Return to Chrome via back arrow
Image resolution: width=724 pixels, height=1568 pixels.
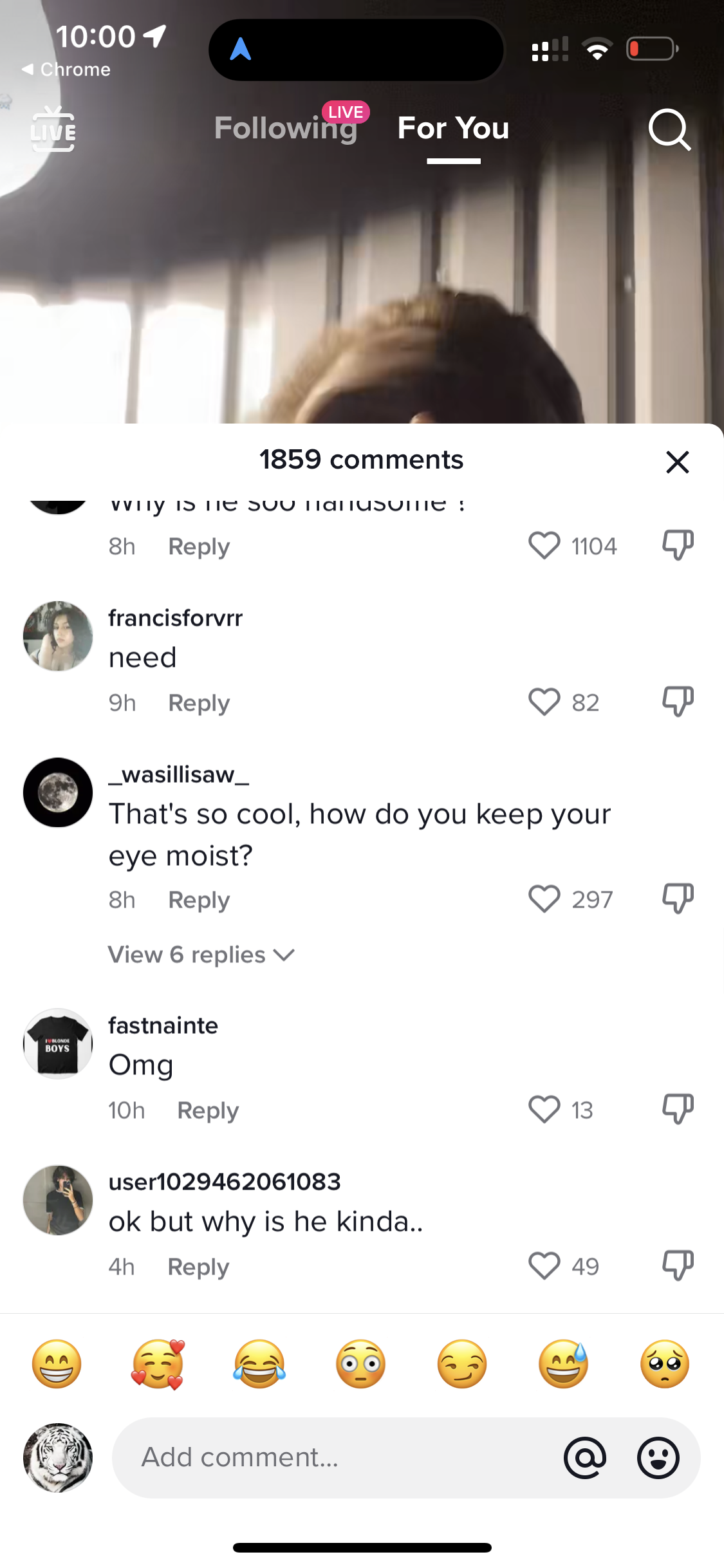tap(66, 70)
